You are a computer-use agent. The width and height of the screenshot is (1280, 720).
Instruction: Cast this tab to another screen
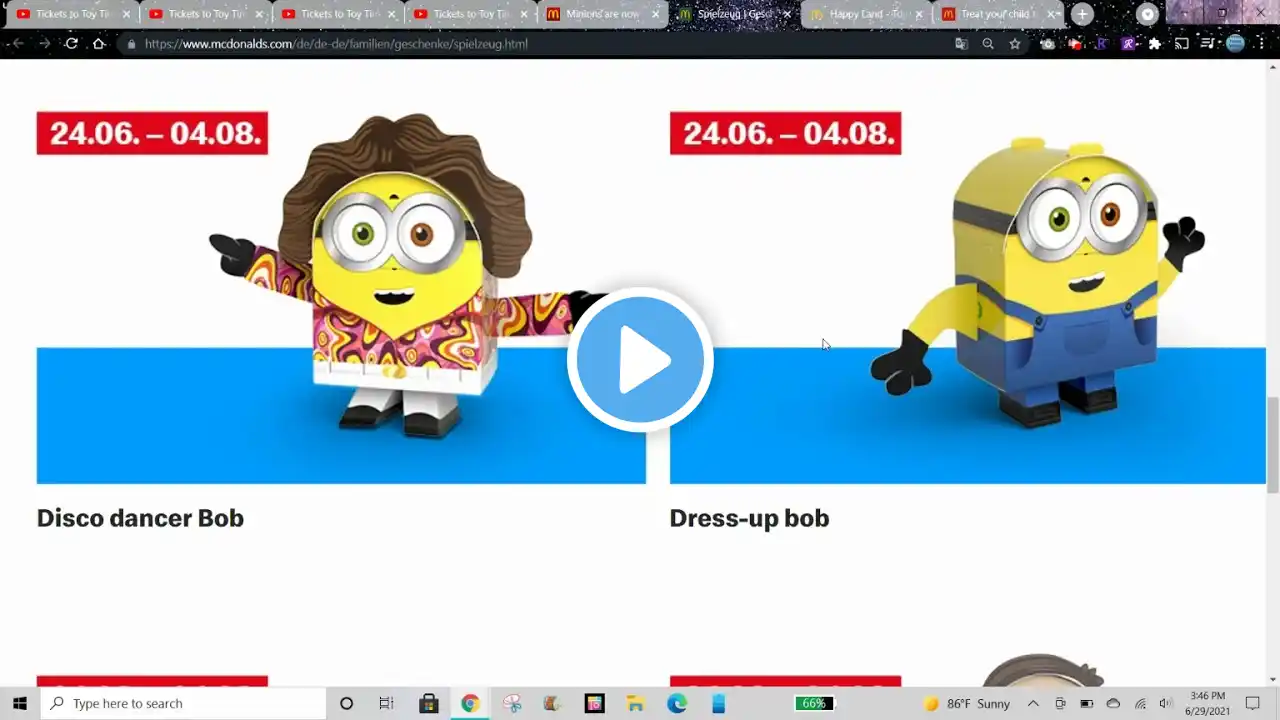pyautogui.click(x=1182, y=44)
